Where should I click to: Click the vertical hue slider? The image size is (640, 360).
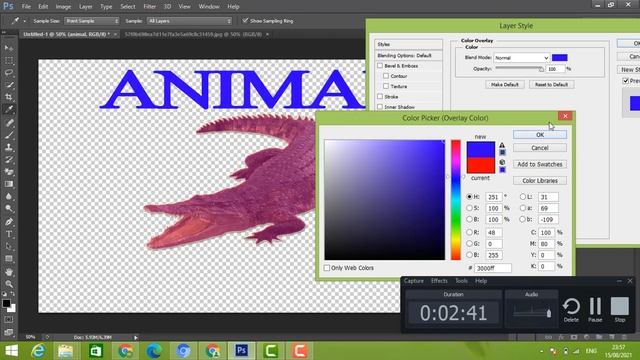(456, 200)
